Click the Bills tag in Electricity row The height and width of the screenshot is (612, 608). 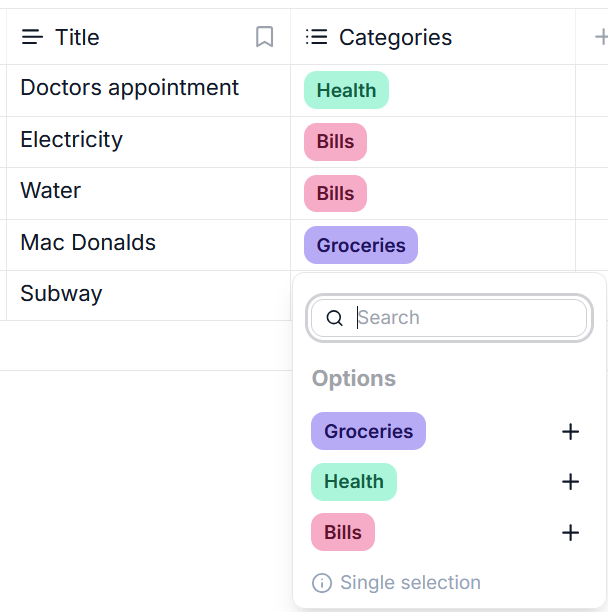[335, 142]
